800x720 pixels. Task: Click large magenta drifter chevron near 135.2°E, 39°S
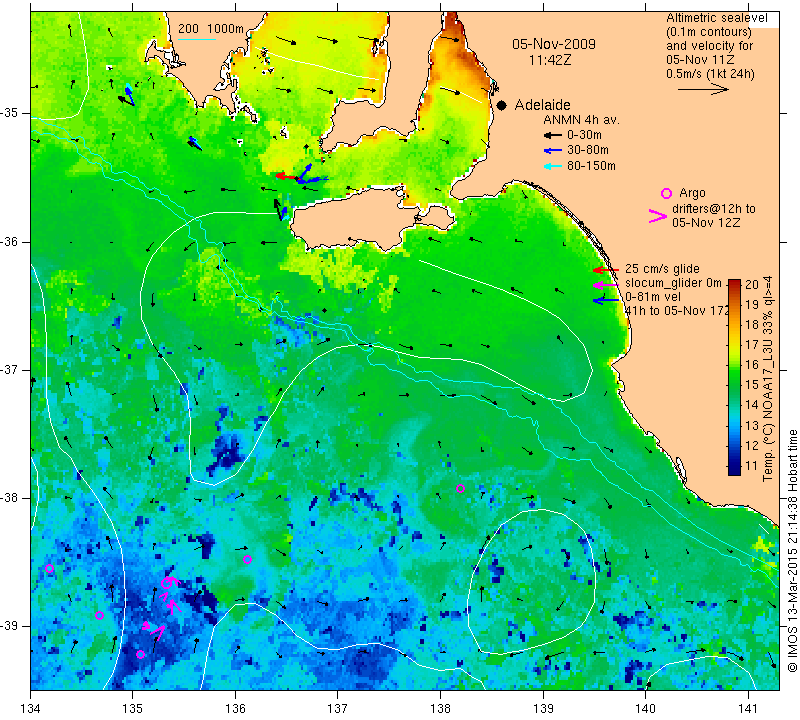tap(158, 633)
